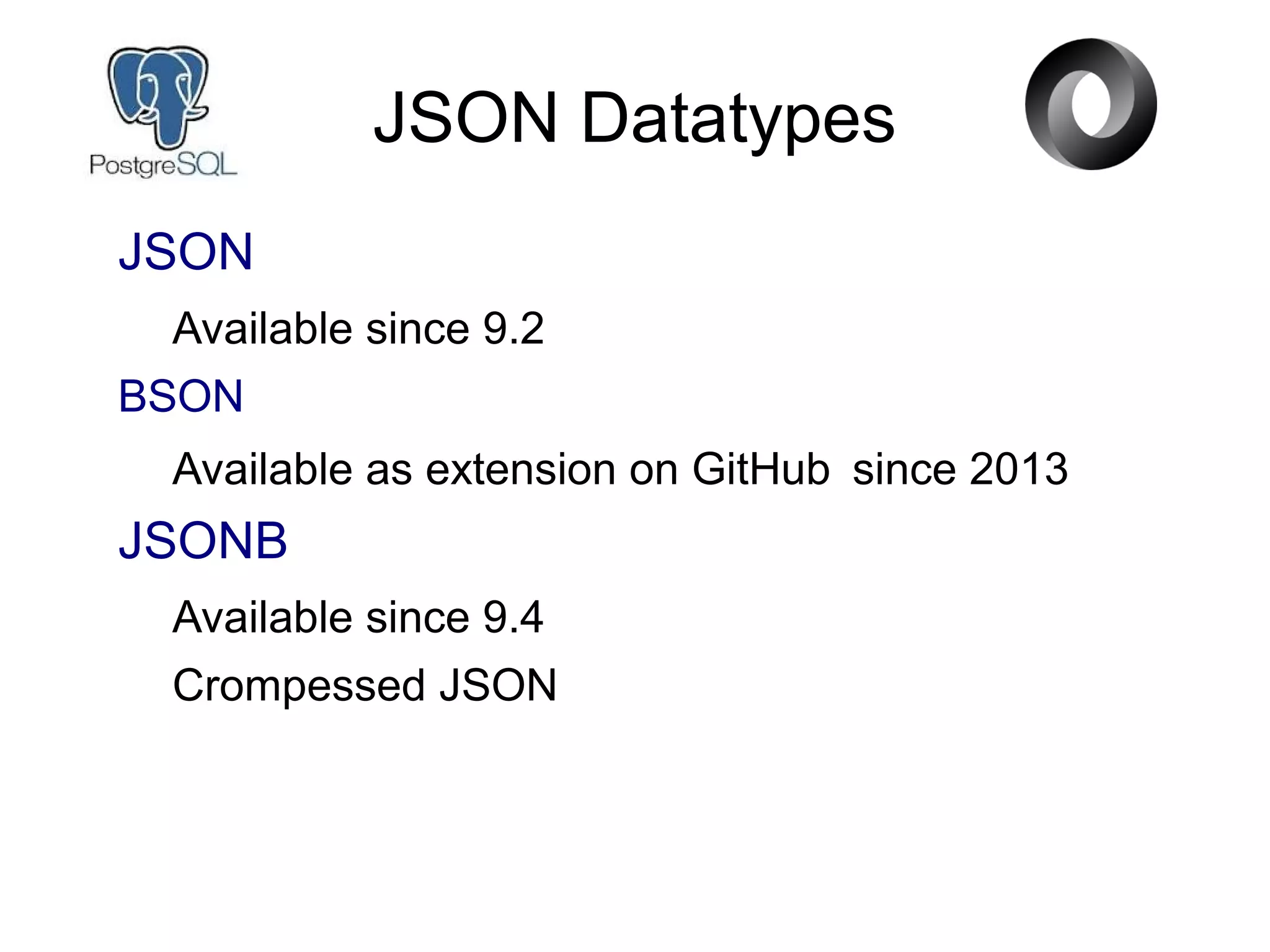The width and height of the screenshot is (1270, 952).
Task: Click the year '2013'
Action: tap(1019, 469)
